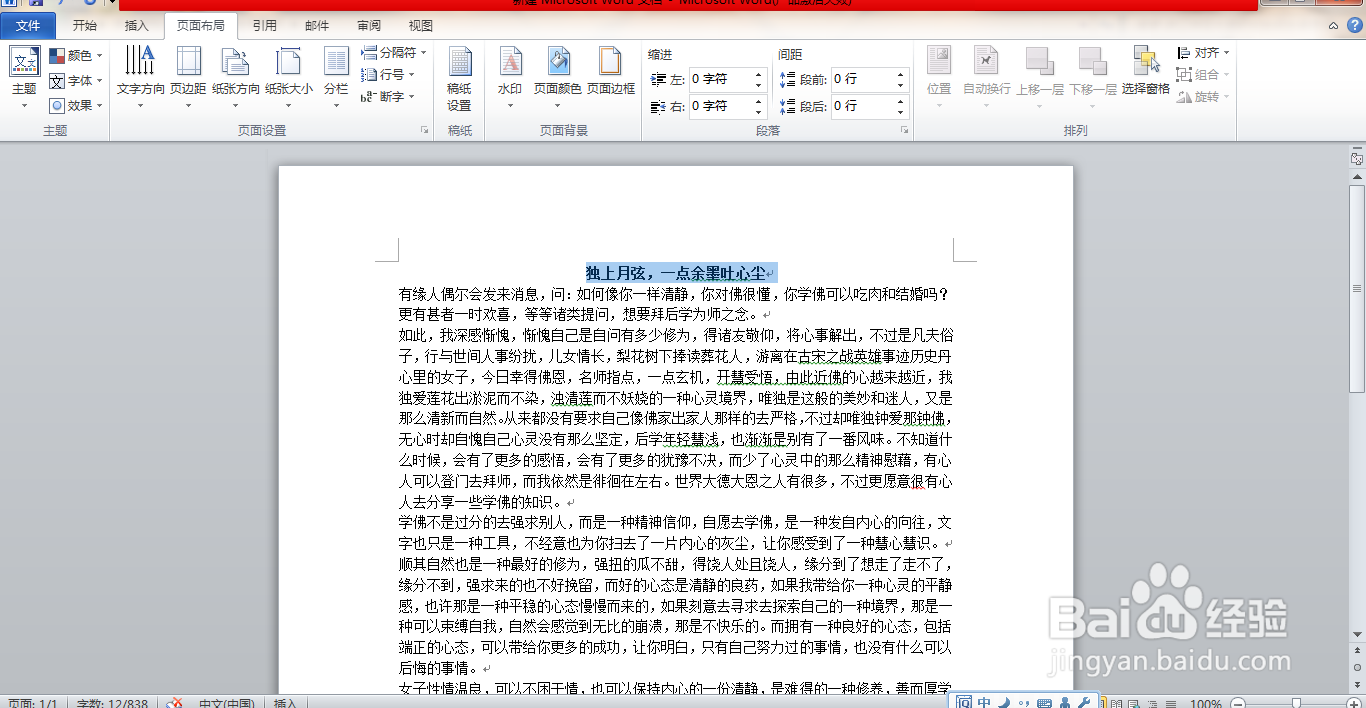Switch to the 视图 view tab
This screenshot has height=708, width=1366.
pos(421,26)
